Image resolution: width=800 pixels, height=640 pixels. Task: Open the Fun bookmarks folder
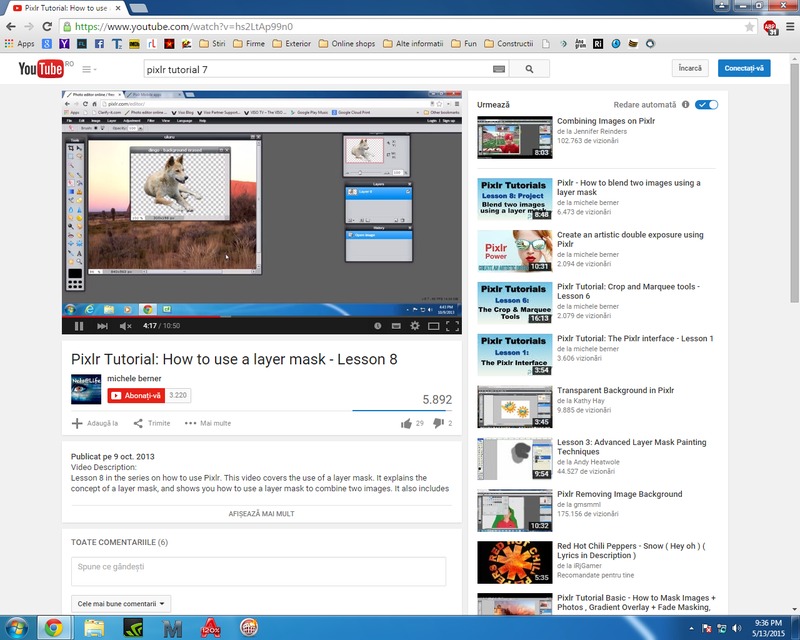pos(464,44)
